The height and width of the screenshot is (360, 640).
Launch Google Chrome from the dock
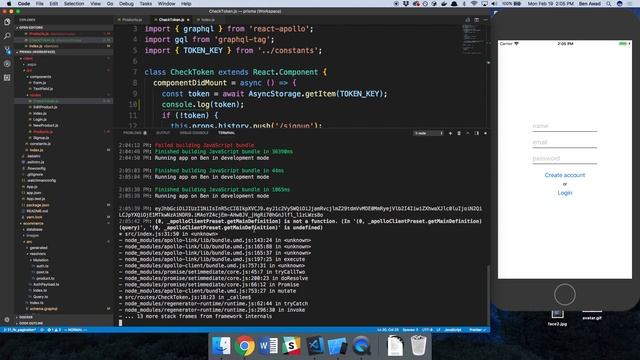tap(244, 346)
